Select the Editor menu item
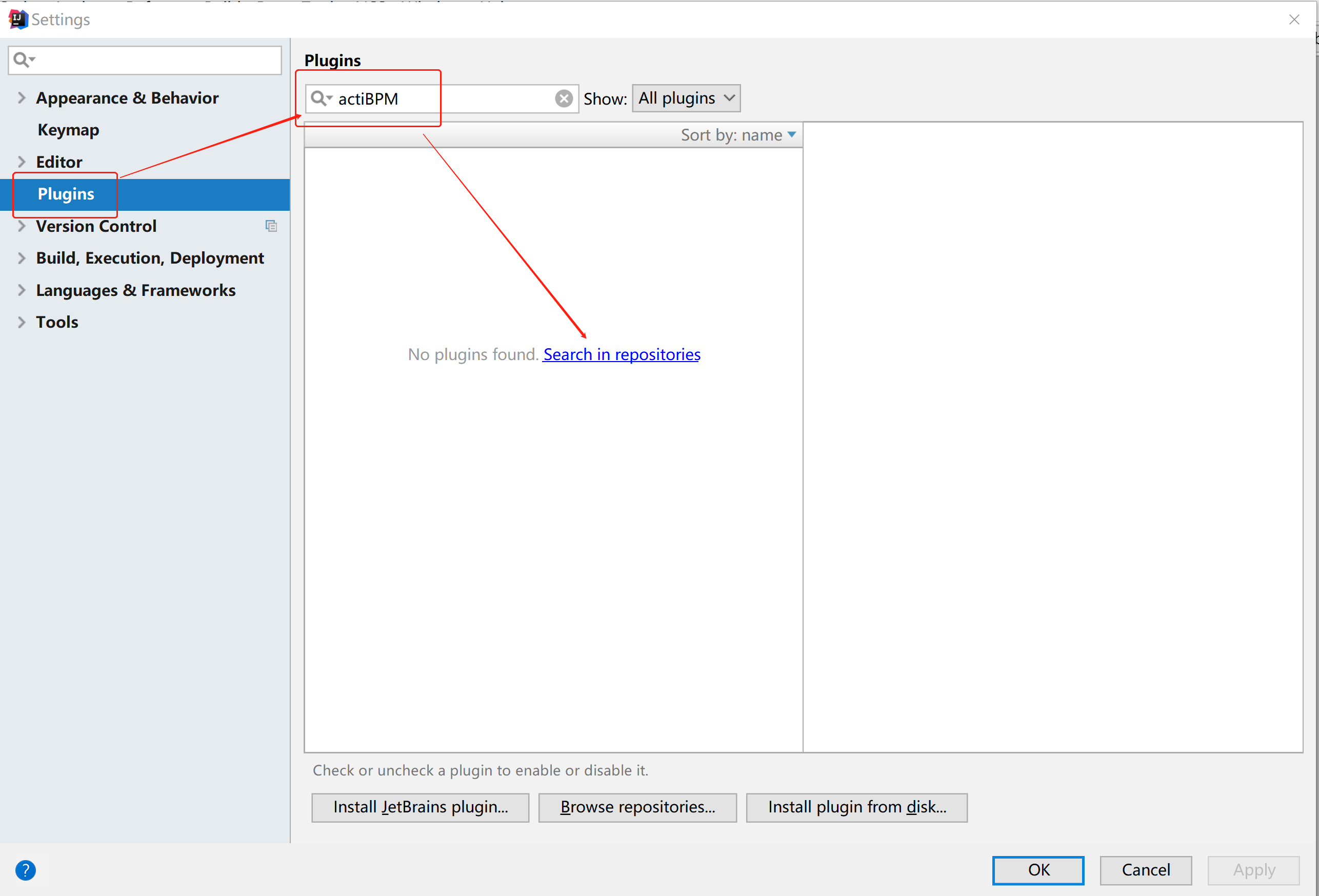Image resolution: width=1319 pixels, height=896 pixels. tap(57, 161)
